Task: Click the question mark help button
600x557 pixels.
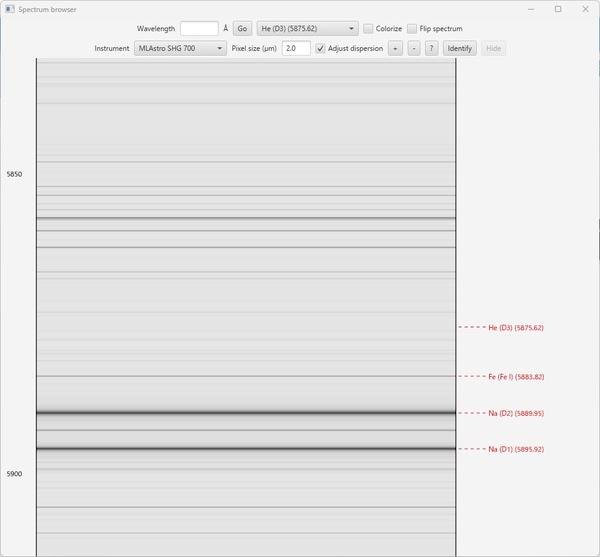Action: (x=432, y=49)
